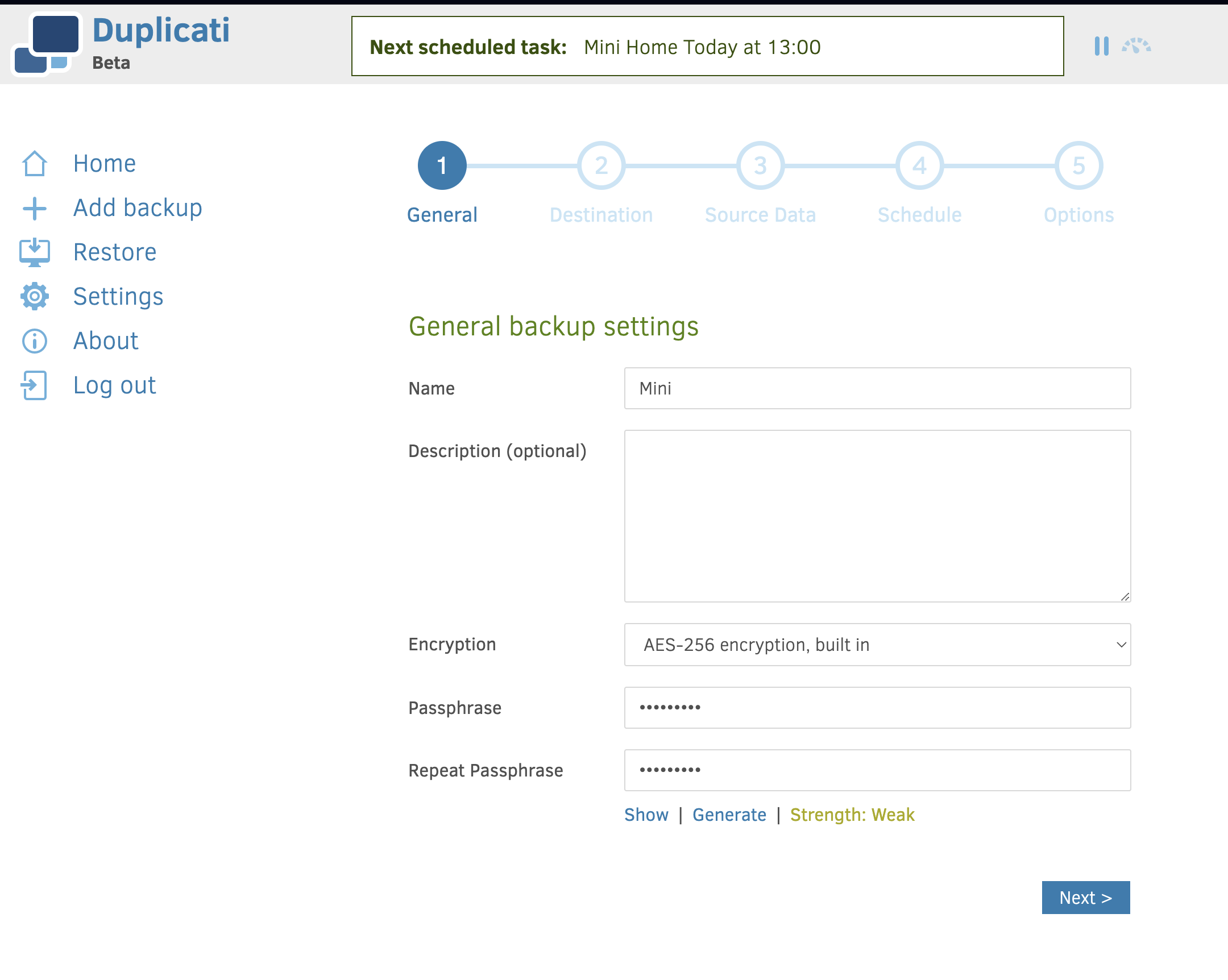This screenshot has width=1228, height=980.
Task: Click the Home house icon
Action: [34, 164]
